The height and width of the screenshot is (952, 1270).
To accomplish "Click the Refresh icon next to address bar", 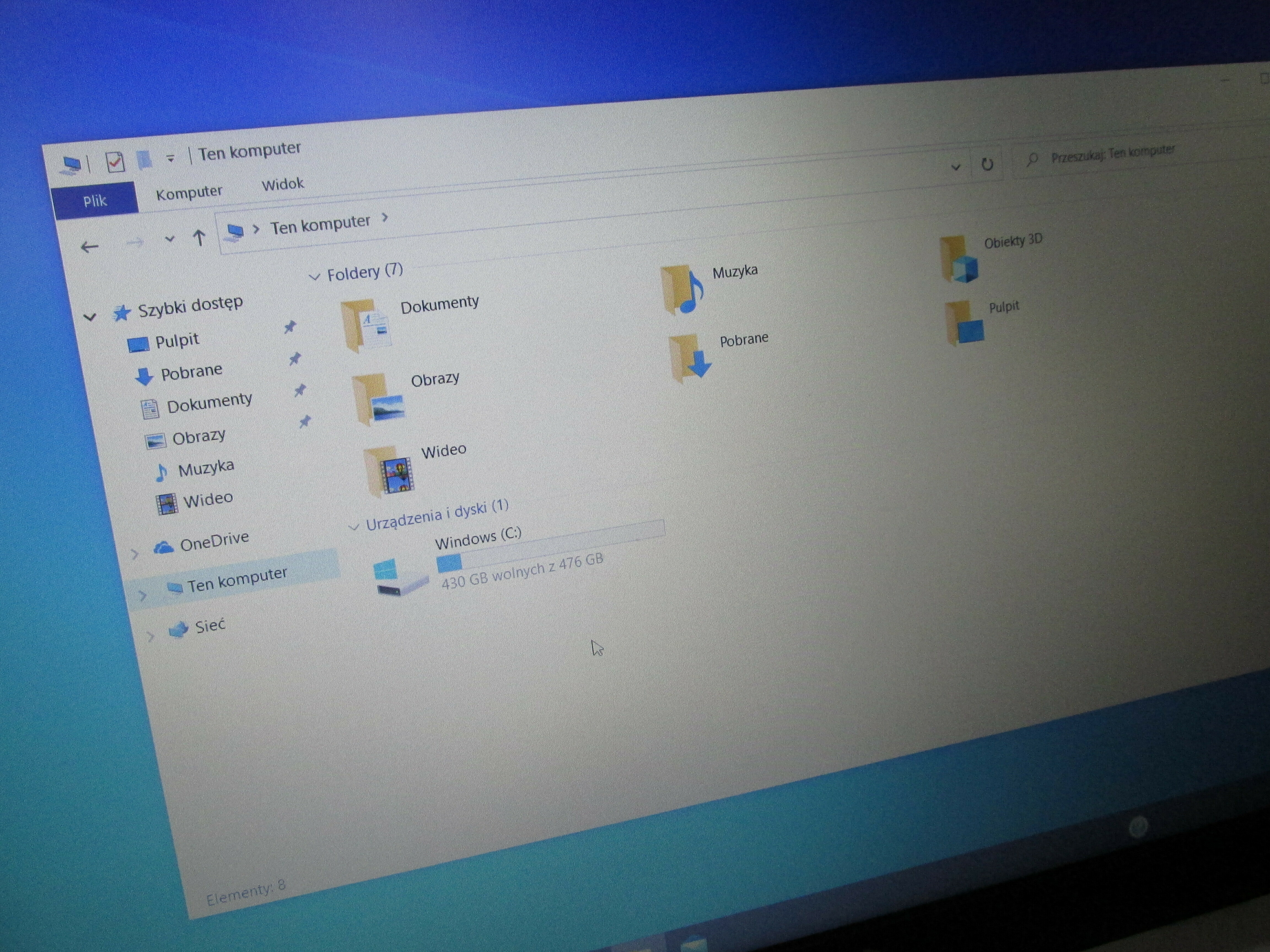I will click(987, 164).
